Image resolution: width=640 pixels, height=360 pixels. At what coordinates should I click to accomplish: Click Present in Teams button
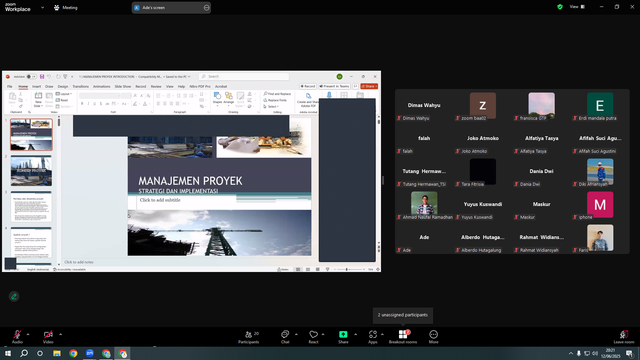point(334,87)
